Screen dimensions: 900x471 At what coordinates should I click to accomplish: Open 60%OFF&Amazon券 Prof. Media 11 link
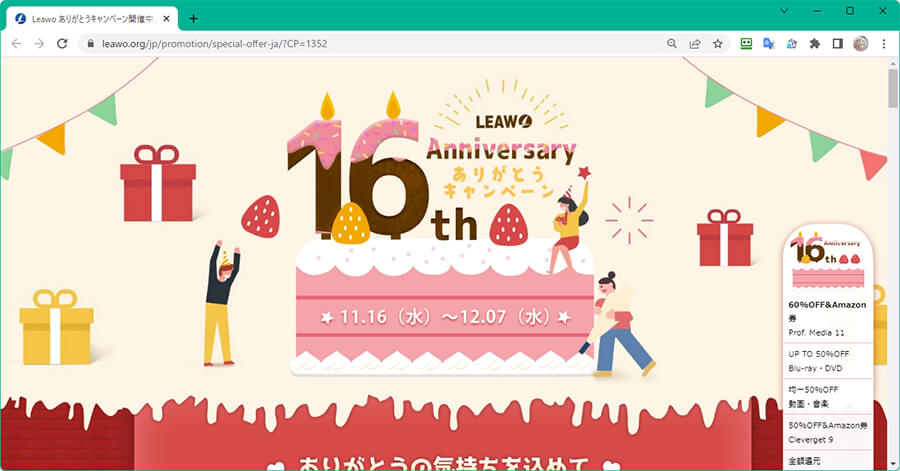pyautogui.click(x=827, y=318)
